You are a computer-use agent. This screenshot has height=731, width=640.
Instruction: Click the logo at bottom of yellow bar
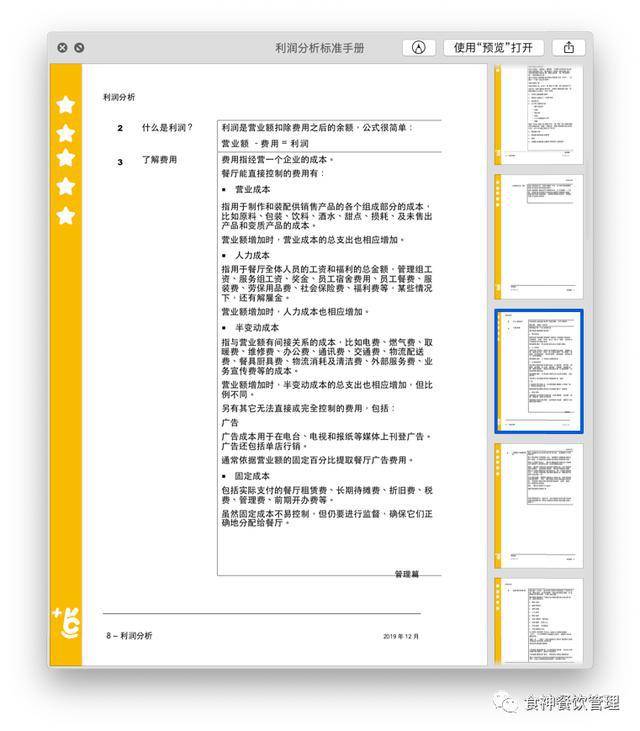point(66,620)
